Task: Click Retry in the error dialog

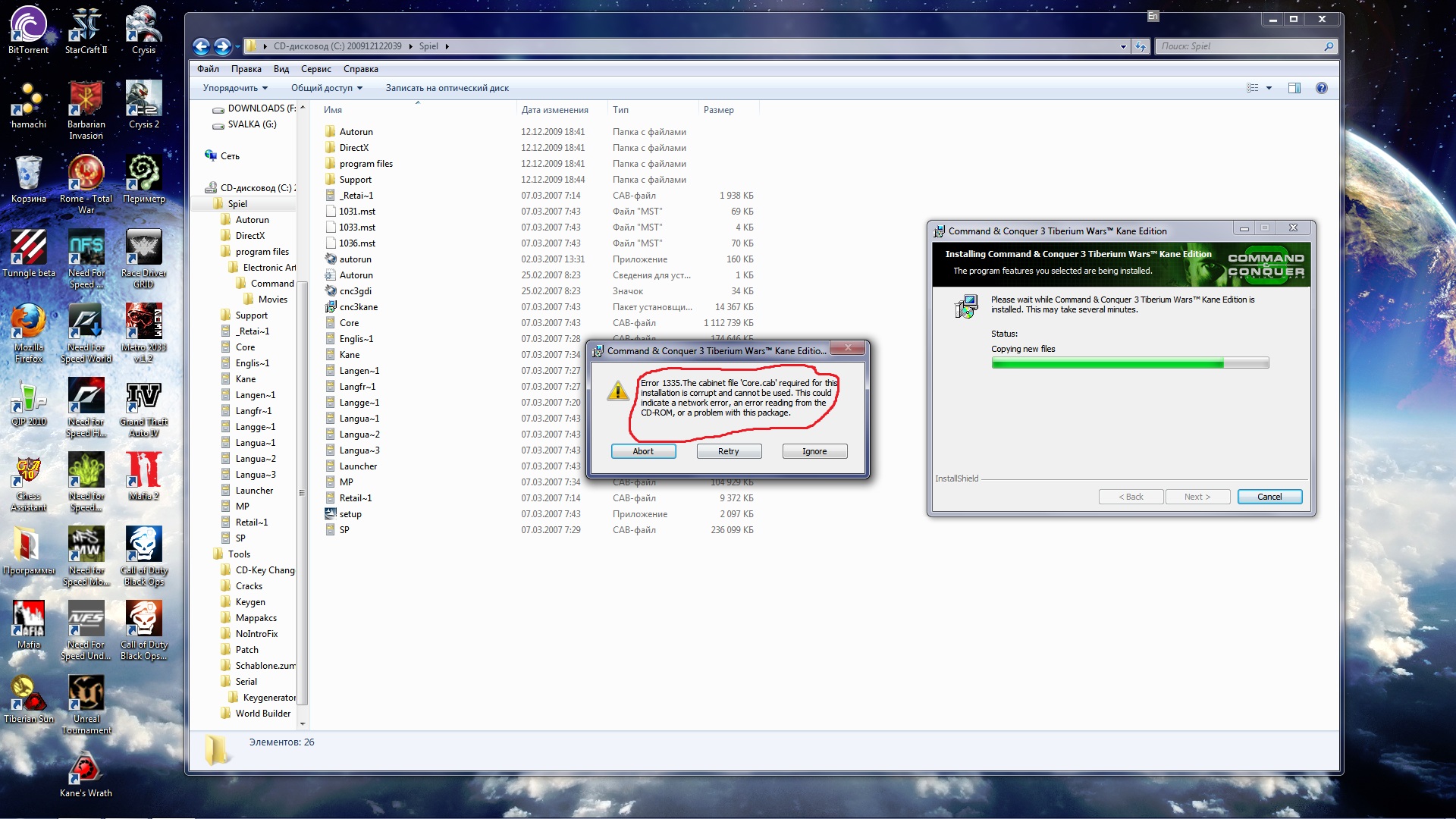Action: point(729,451)
